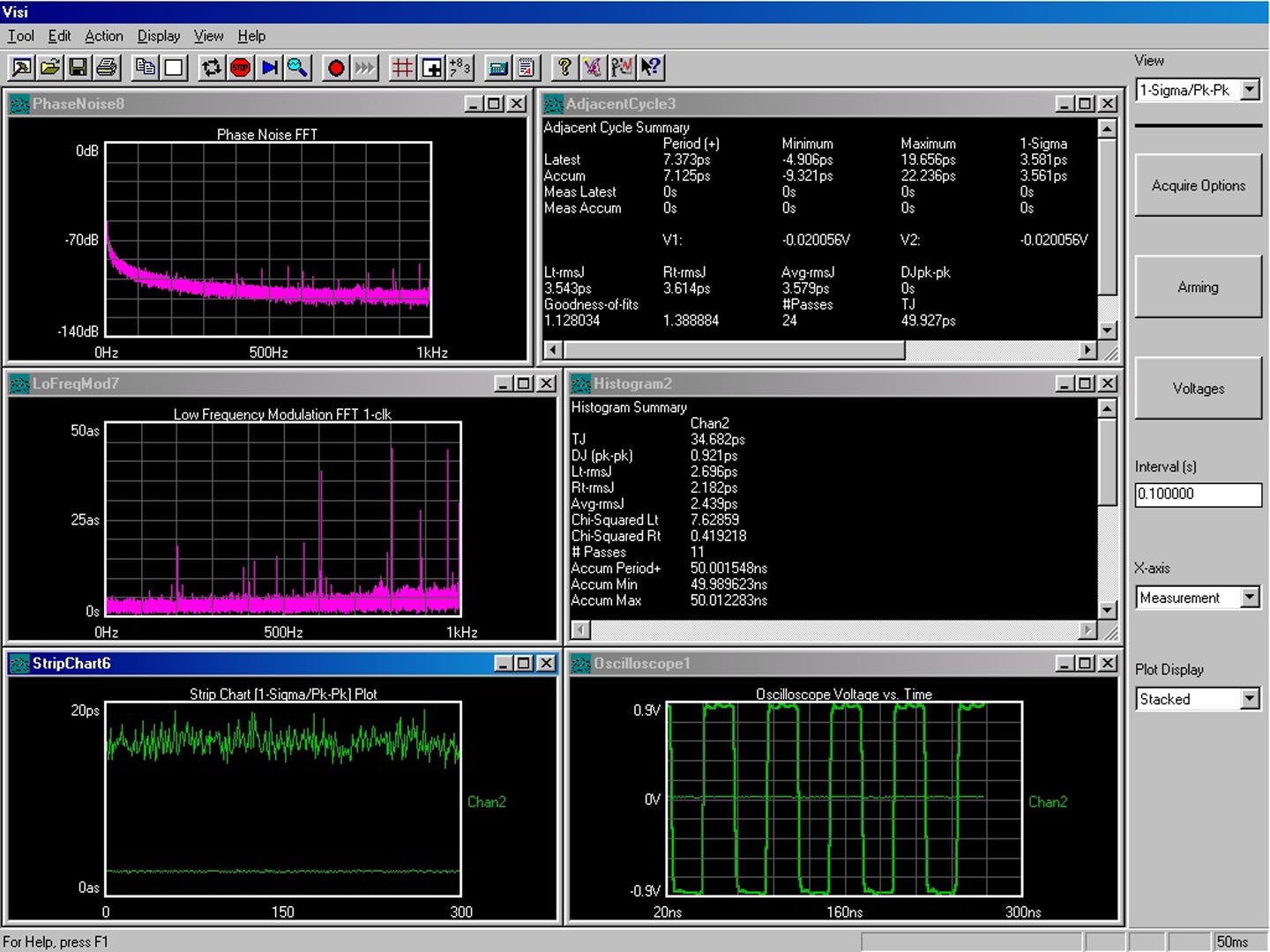
Task: Click the Chan2 label beside Strip Chart plot
Action: [x=487, y=802]
